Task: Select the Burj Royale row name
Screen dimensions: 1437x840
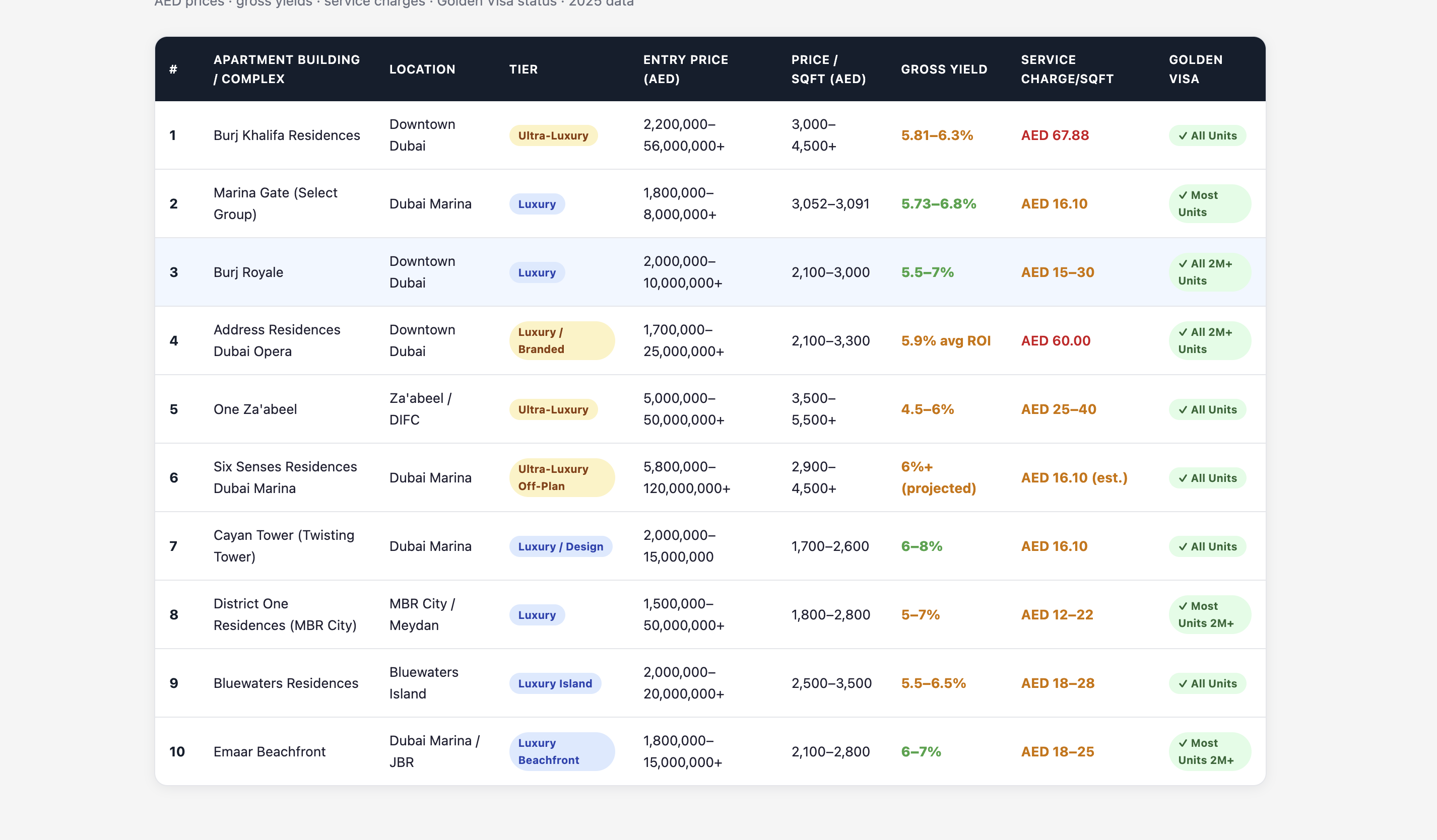Action: pos(248,272)
